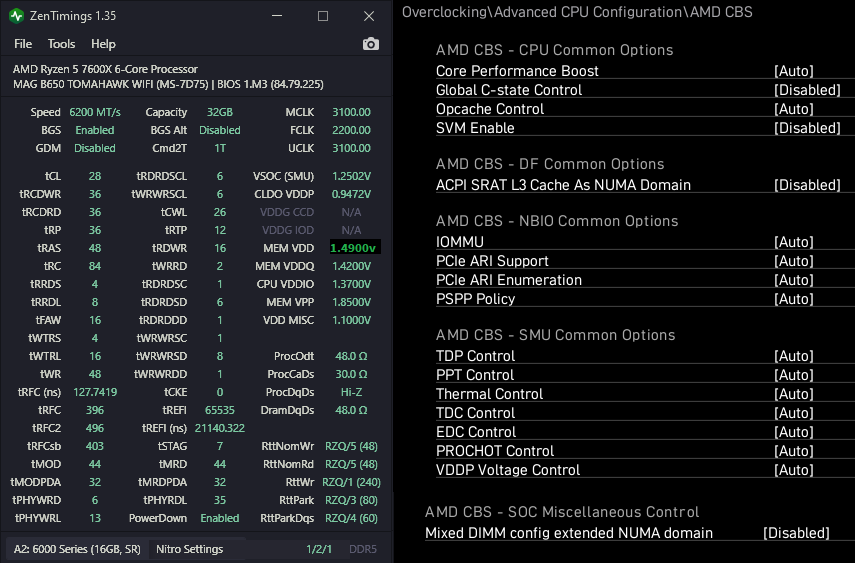Click the tREFI value 65535

pos(220,410)
